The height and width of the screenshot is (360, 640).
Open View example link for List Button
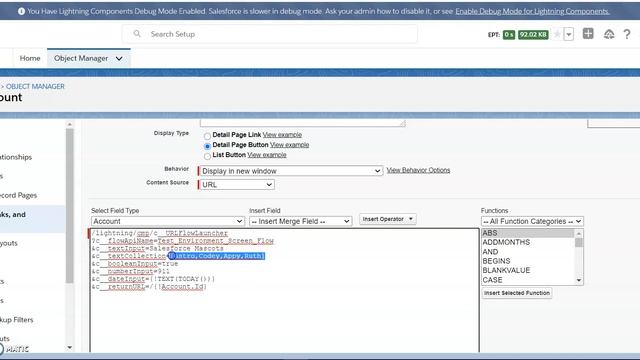(x=267, y=155)
